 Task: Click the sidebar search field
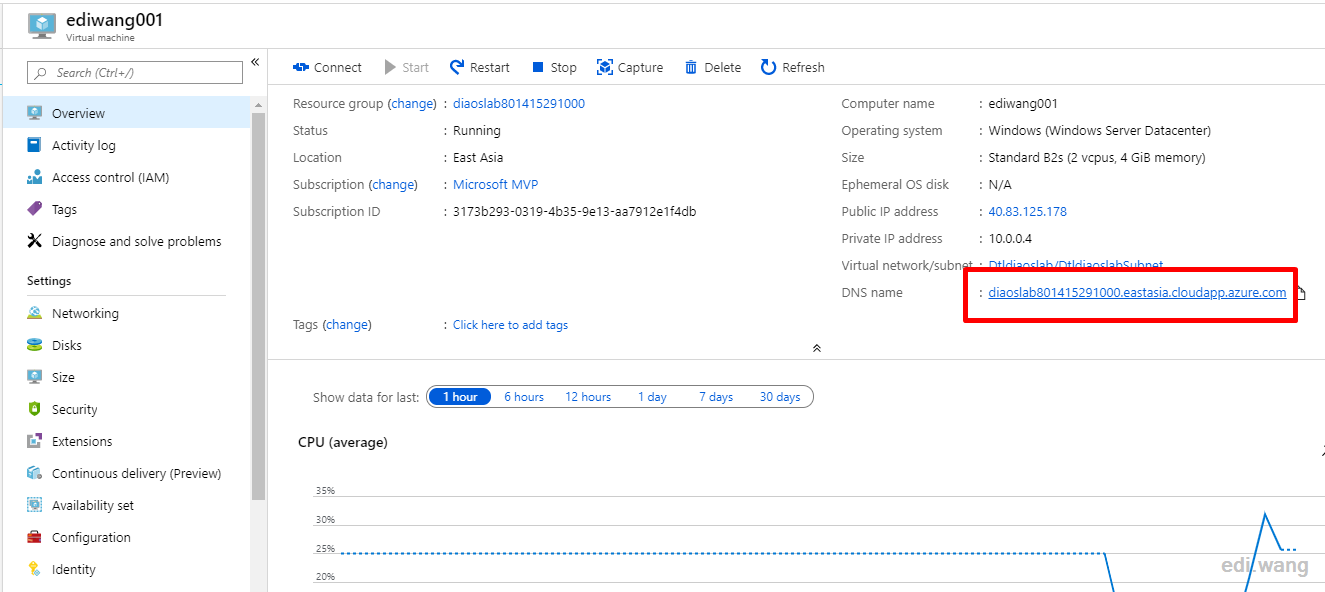coord(134,72)
